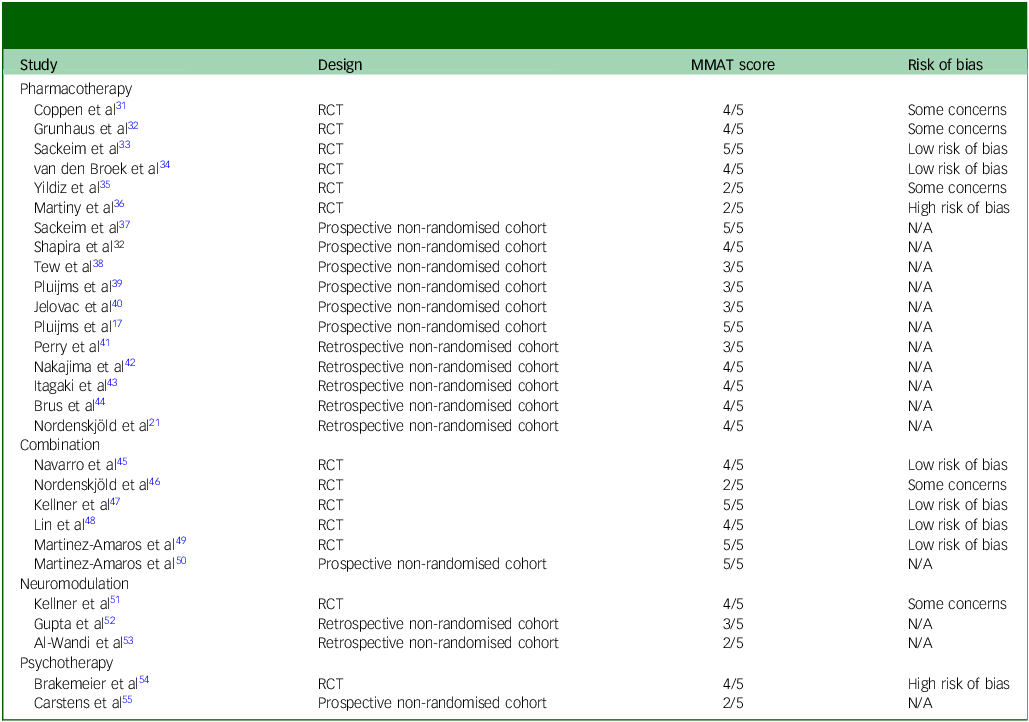Image resolution: width=1029 pixels, height=722 pixels.
Task: Follow Gupta et al citation 52
Action: pyautogui.click(x=110, y=620)
